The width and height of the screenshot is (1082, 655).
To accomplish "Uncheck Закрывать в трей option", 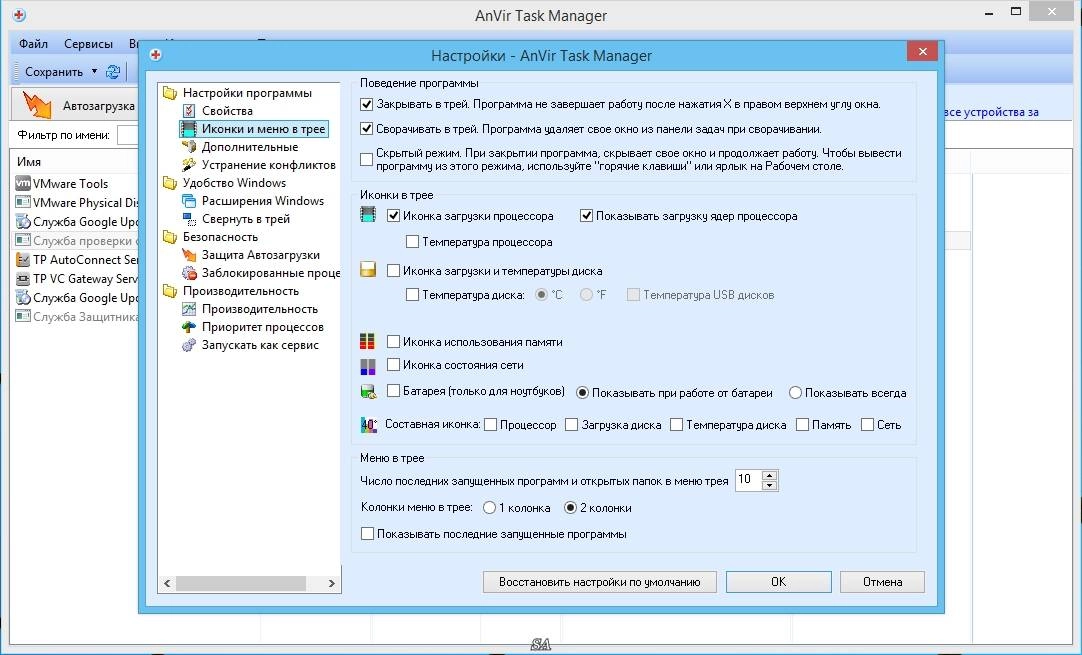I will pos(366,105).
